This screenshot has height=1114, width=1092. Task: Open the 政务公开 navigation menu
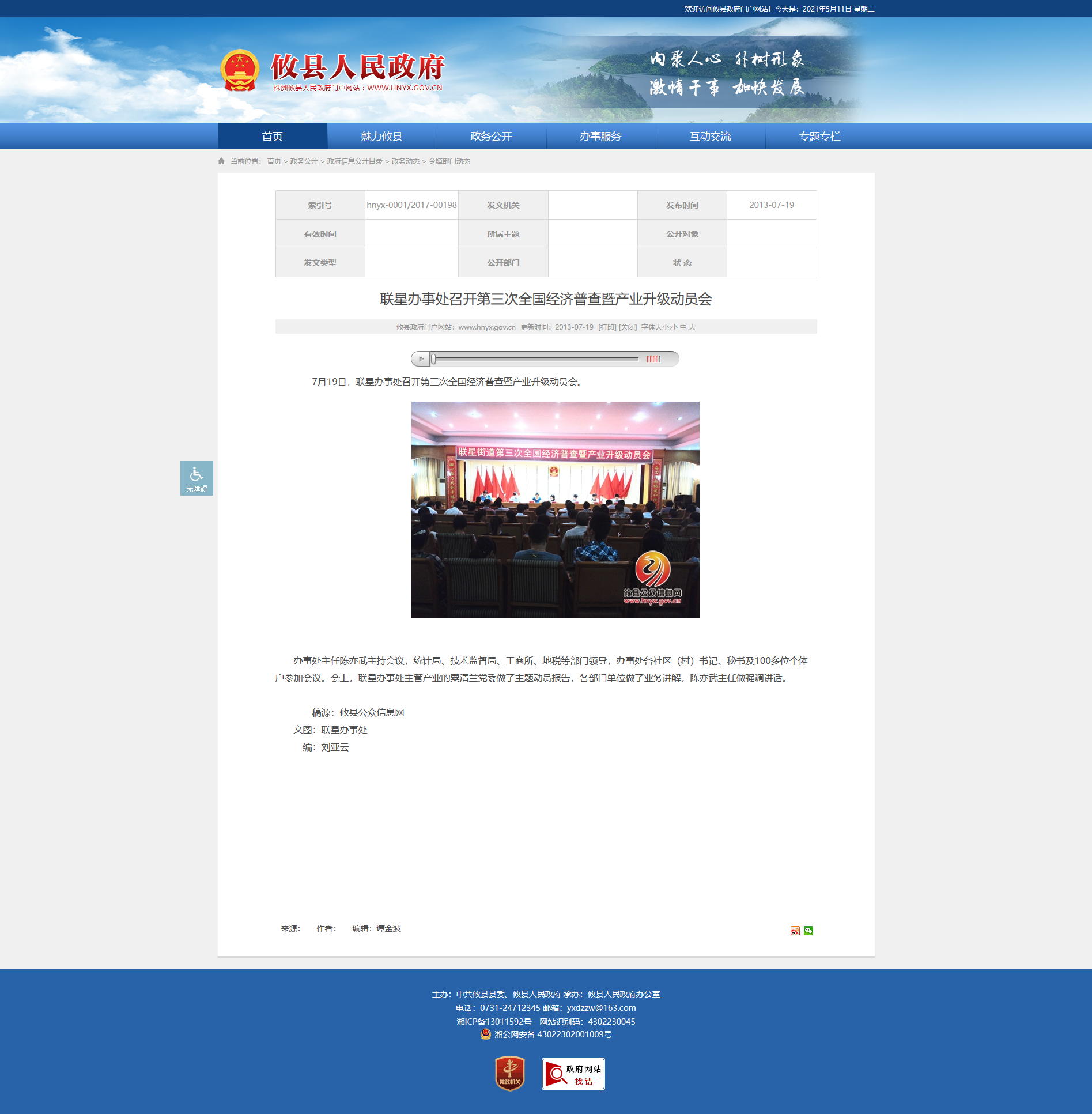point(491,136)
